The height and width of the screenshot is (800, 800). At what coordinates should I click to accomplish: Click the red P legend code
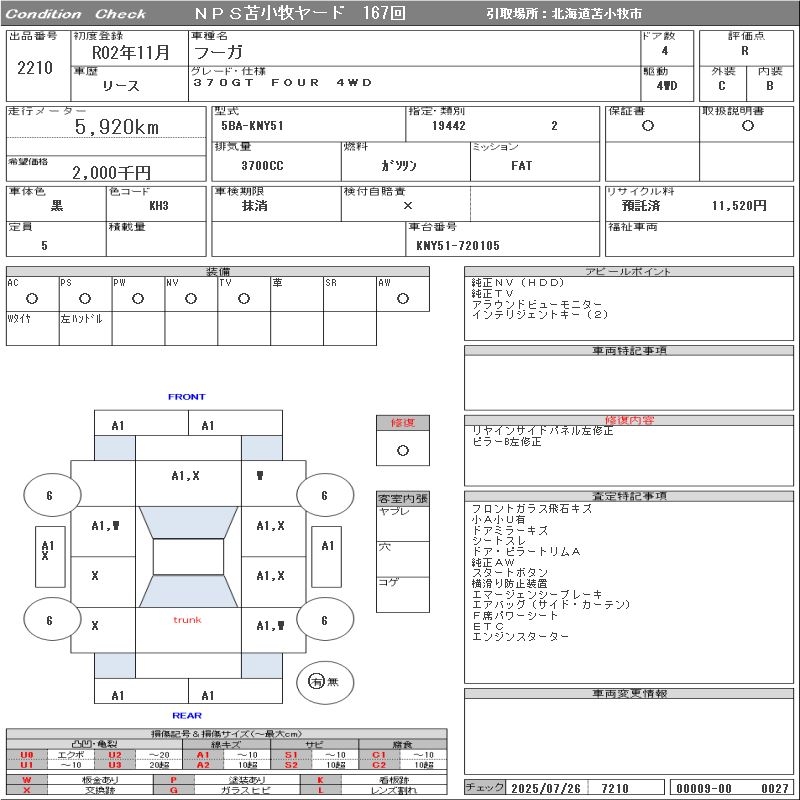tap(173, 780)
